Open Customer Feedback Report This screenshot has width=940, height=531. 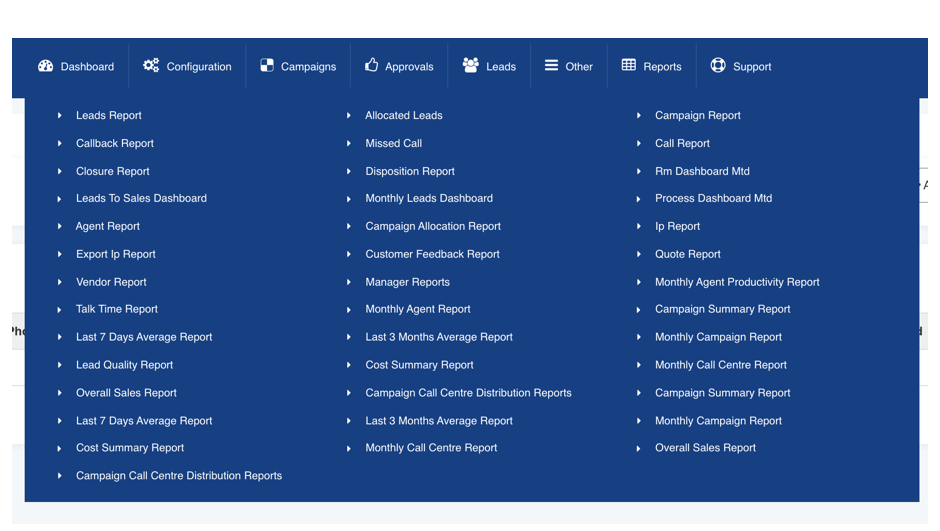[x=432, y=255]
